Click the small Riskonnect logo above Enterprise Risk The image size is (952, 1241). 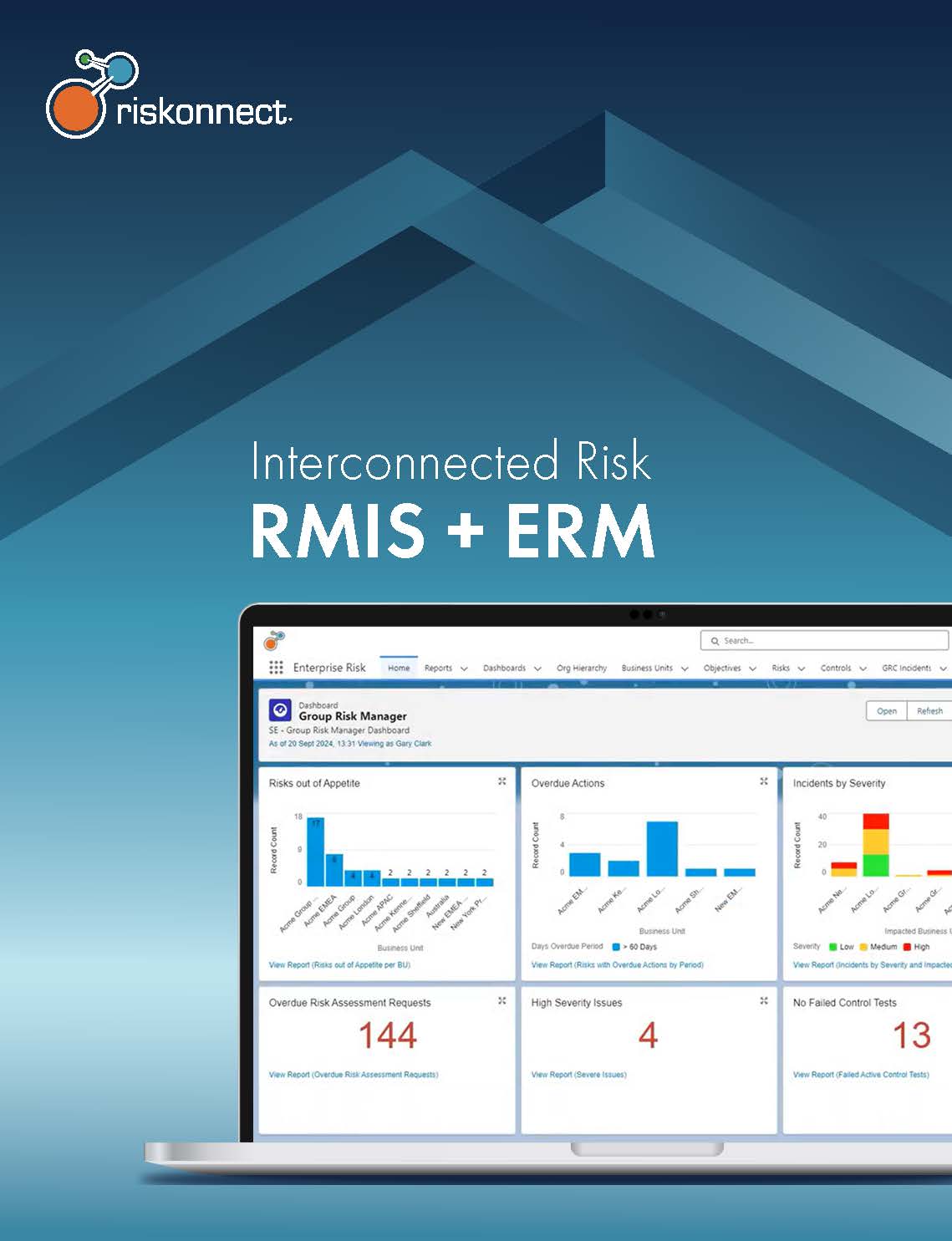pos(274,641)
